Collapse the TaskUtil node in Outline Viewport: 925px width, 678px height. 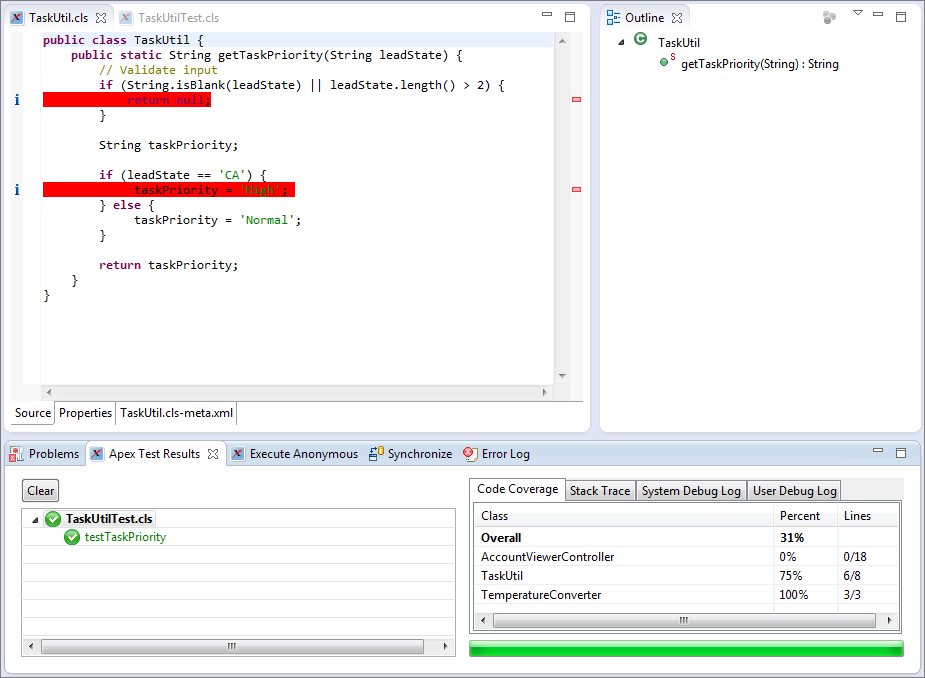(621, 42)
